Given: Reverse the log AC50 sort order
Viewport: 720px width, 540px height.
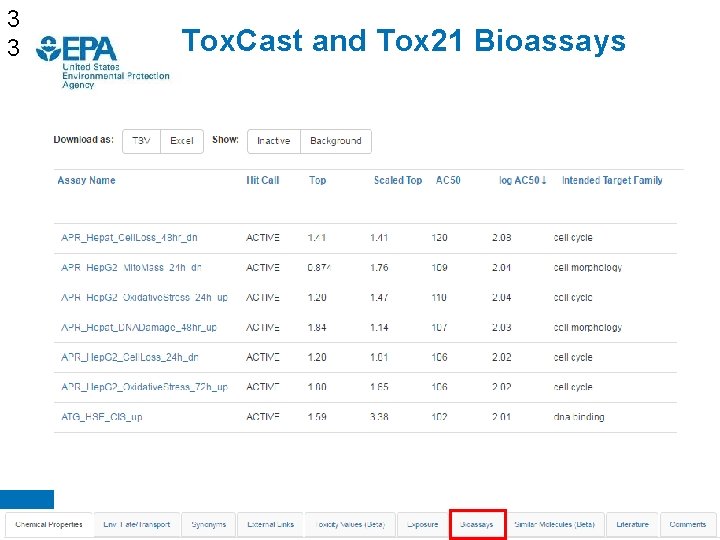Looking at the screenshot, I should [523, 180].
